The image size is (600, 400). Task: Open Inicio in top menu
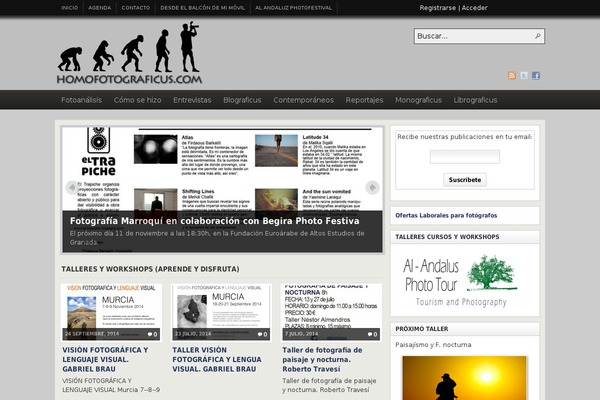[x=70, y=8]
